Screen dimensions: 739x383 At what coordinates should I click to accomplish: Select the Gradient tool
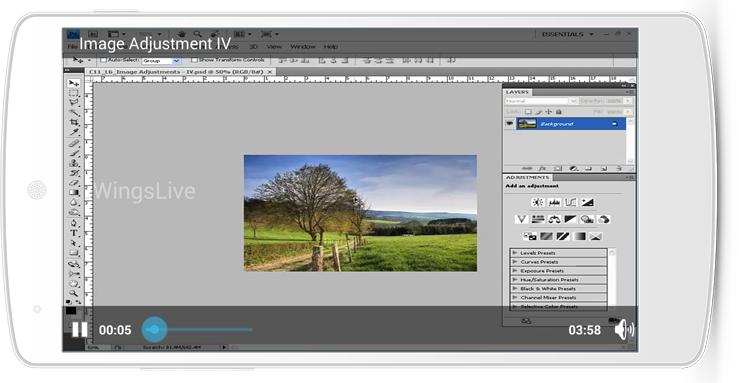74,192
